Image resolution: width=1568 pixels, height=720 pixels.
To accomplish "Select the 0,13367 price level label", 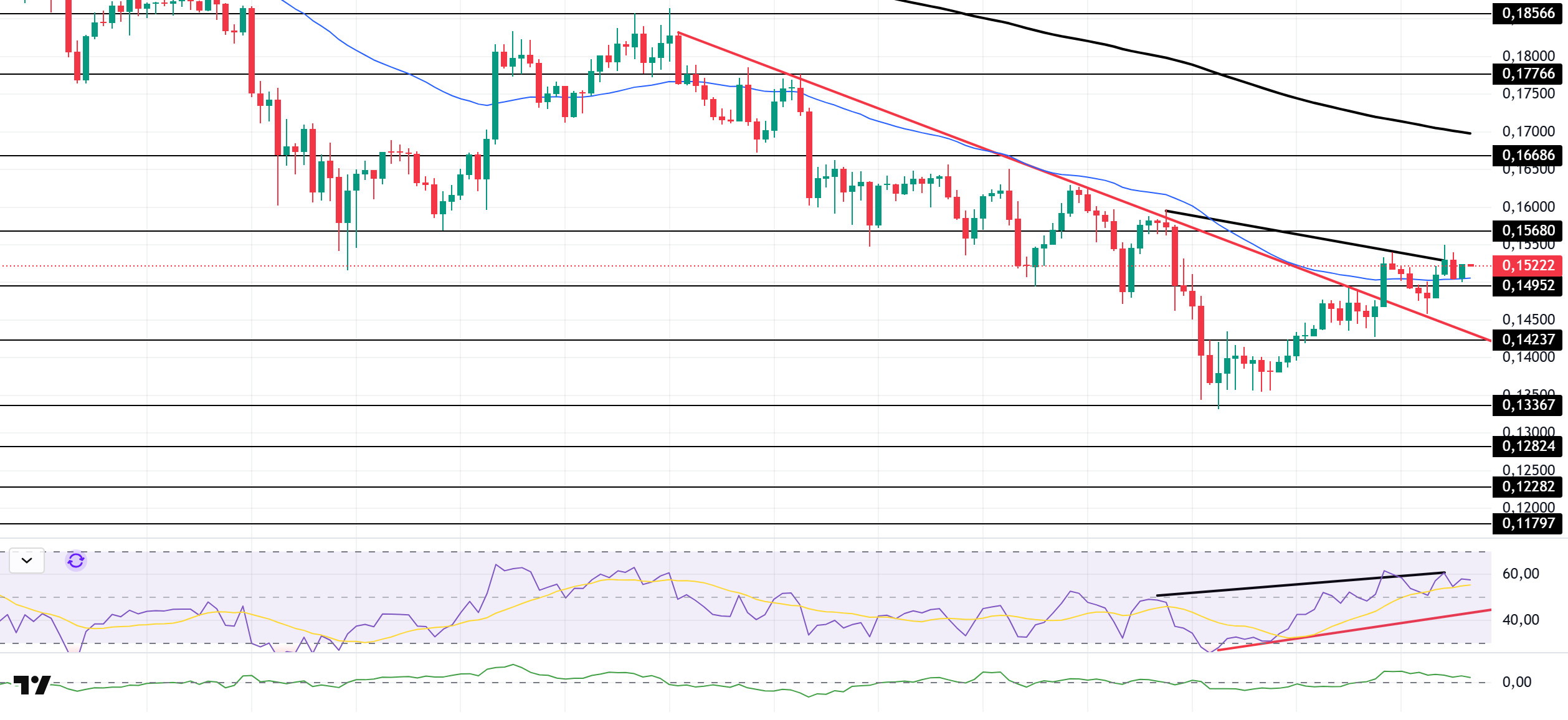I will pos(1528,405).
